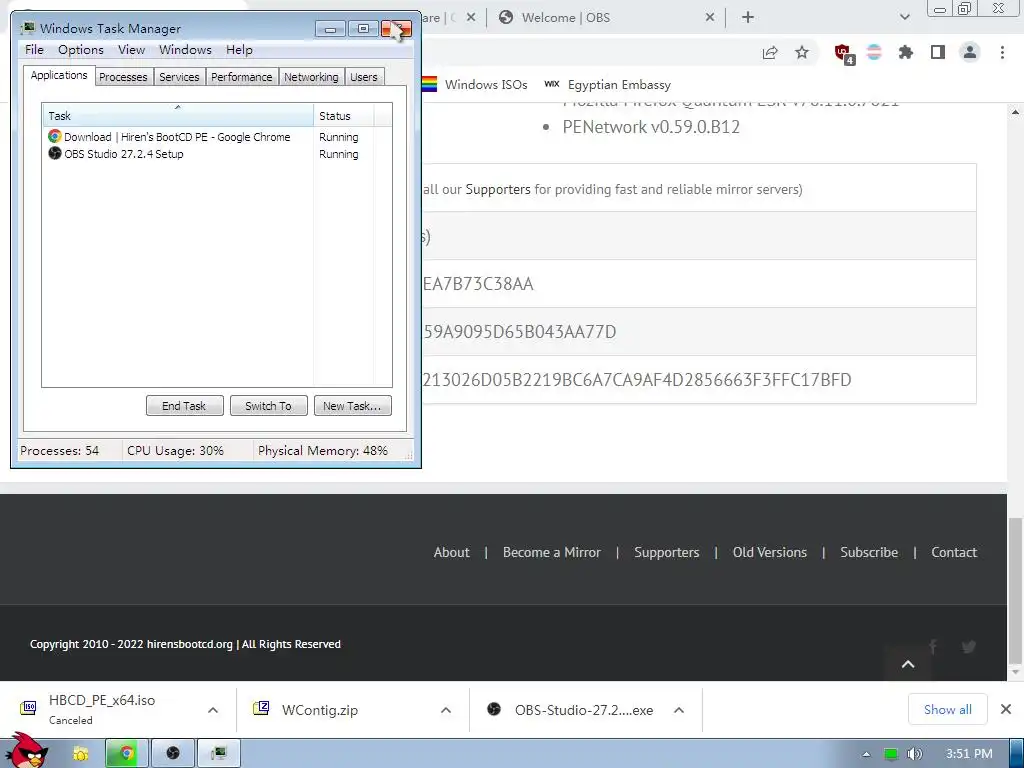Open the Chrome profile avatar
This screenshot has height=768, width=1024.
pyautogui.click(x=970, y=52)
